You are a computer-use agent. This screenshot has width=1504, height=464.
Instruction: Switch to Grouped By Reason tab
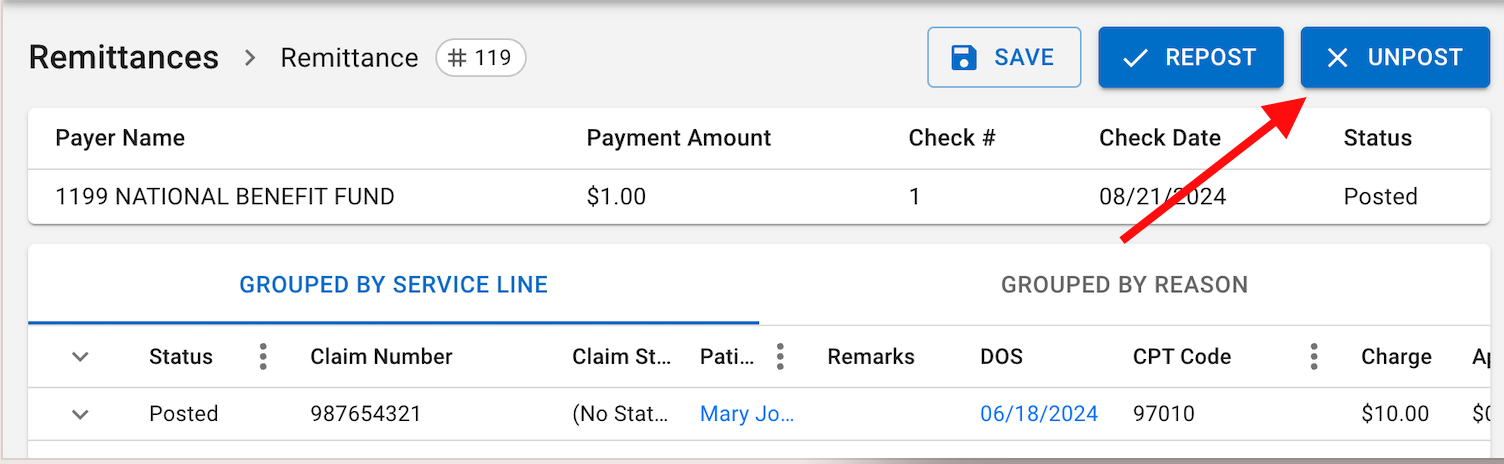tap(1124, 285)
